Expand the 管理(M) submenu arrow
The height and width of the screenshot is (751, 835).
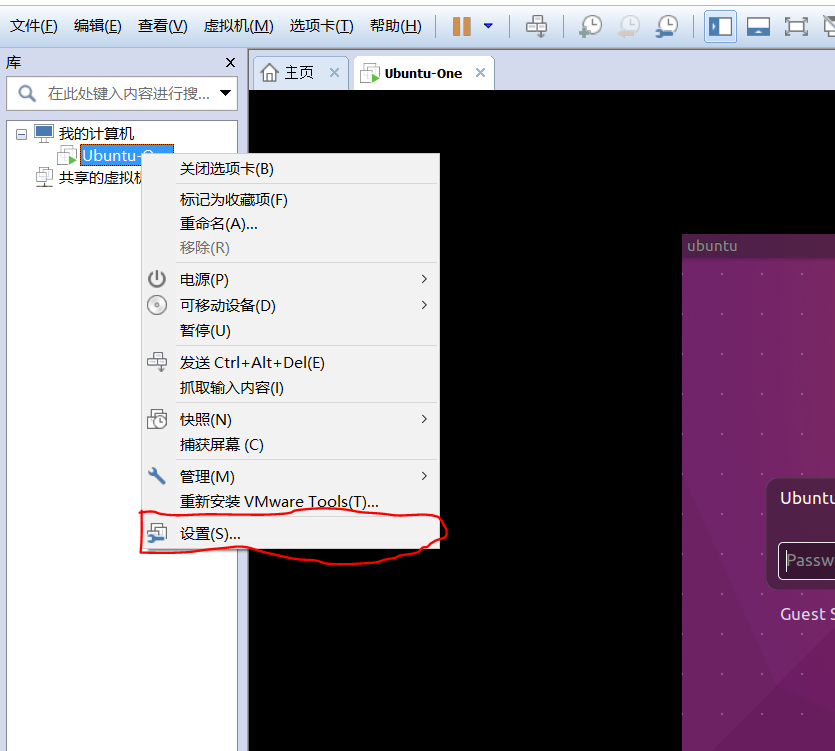(x=424, y=476)
